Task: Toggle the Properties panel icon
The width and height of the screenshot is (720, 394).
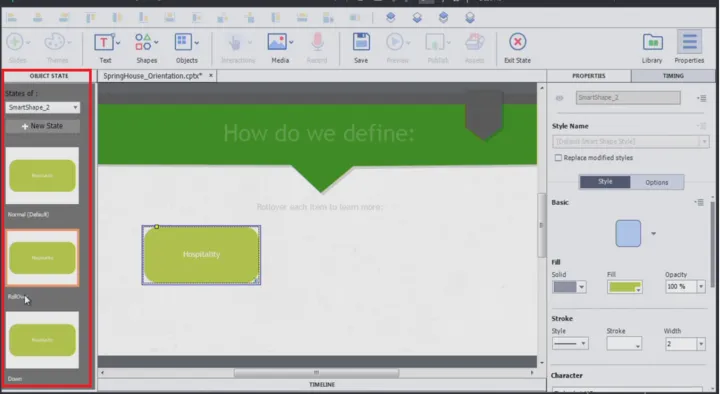Action: coord(689,42)
